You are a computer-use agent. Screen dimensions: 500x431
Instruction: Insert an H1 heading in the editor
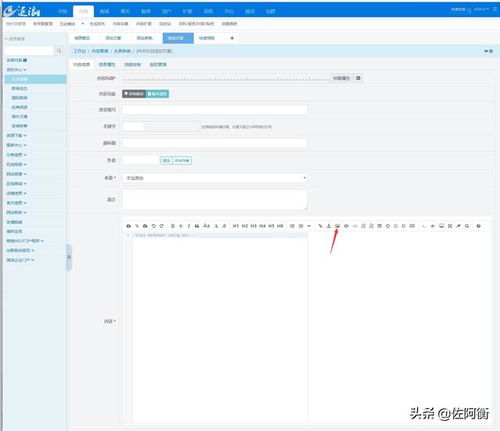click(x=236, y=226)
